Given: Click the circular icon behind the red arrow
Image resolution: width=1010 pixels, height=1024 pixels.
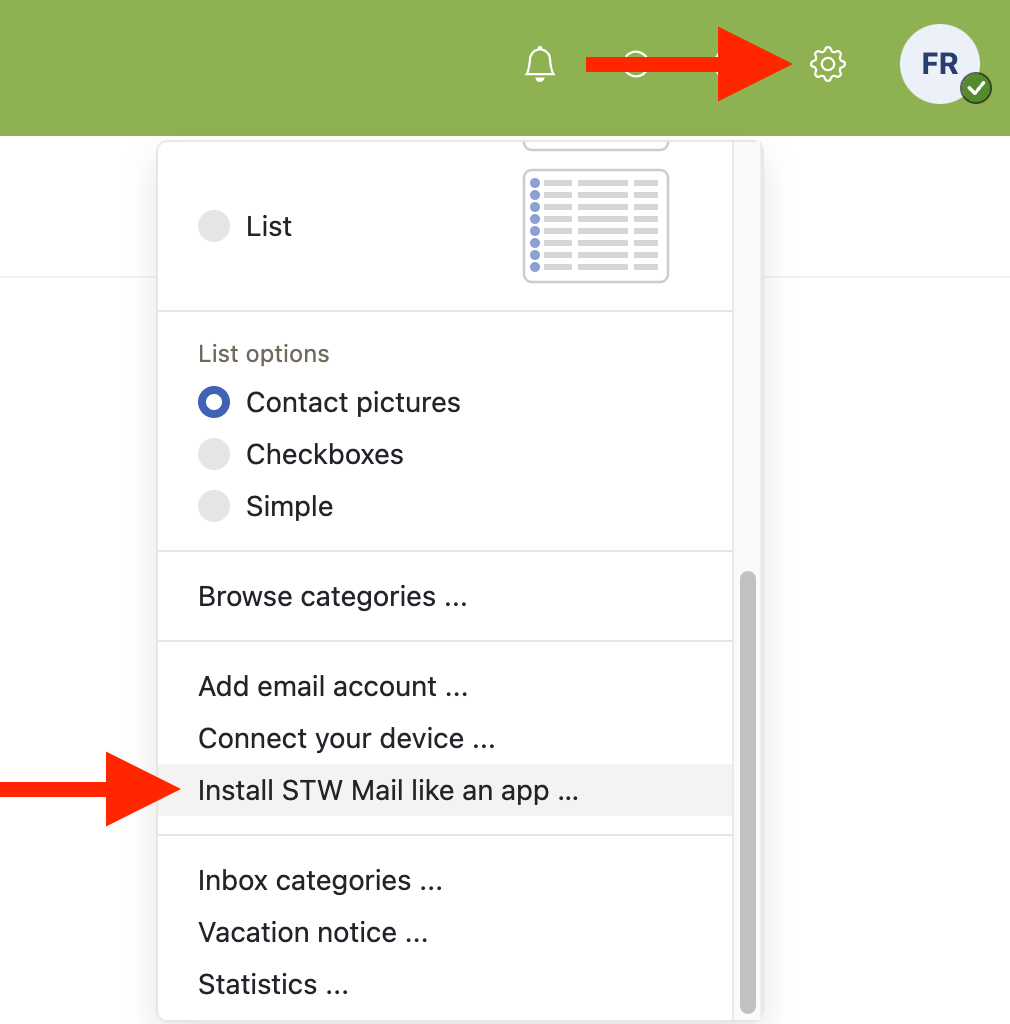Looking at the screenshot, I should [x=637, y=64].
